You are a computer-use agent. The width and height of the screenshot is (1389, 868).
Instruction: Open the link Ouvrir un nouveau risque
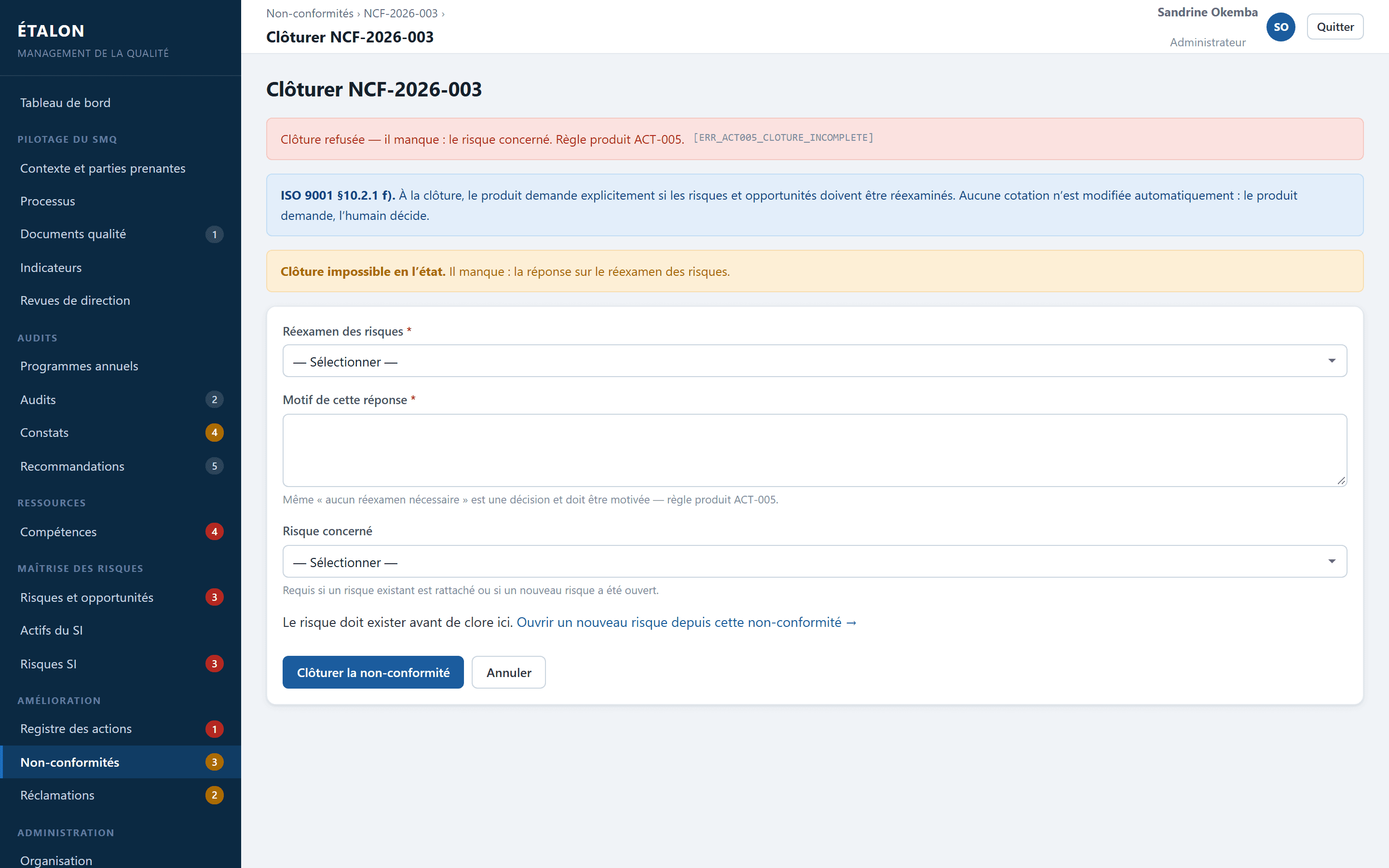click(x=686, y=622)
